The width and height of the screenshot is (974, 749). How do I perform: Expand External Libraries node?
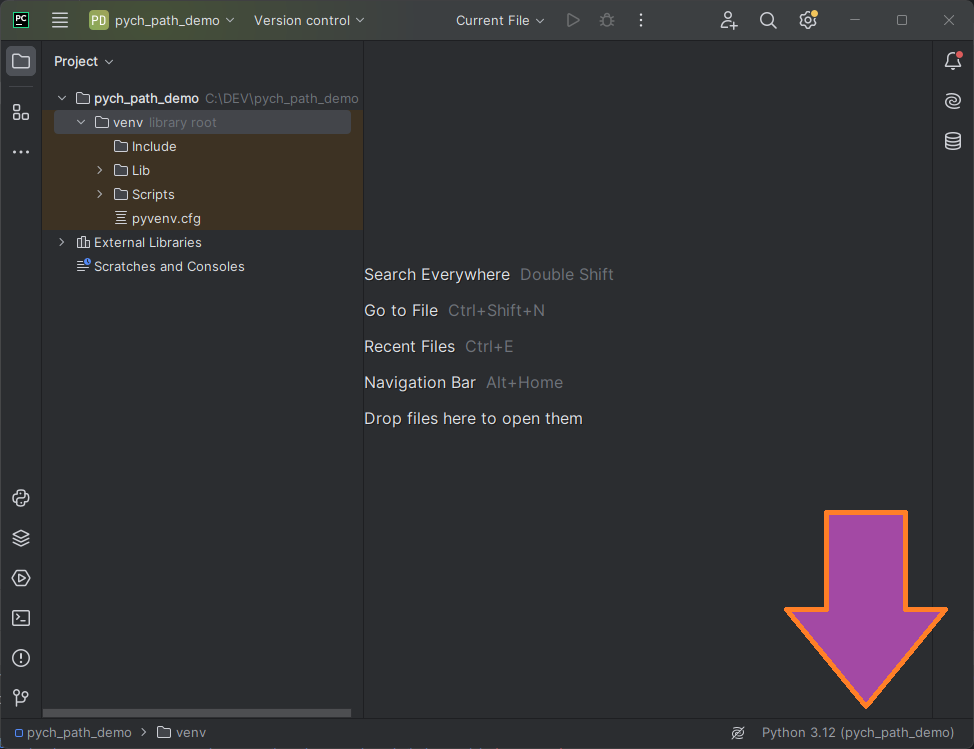coord(61,242)
